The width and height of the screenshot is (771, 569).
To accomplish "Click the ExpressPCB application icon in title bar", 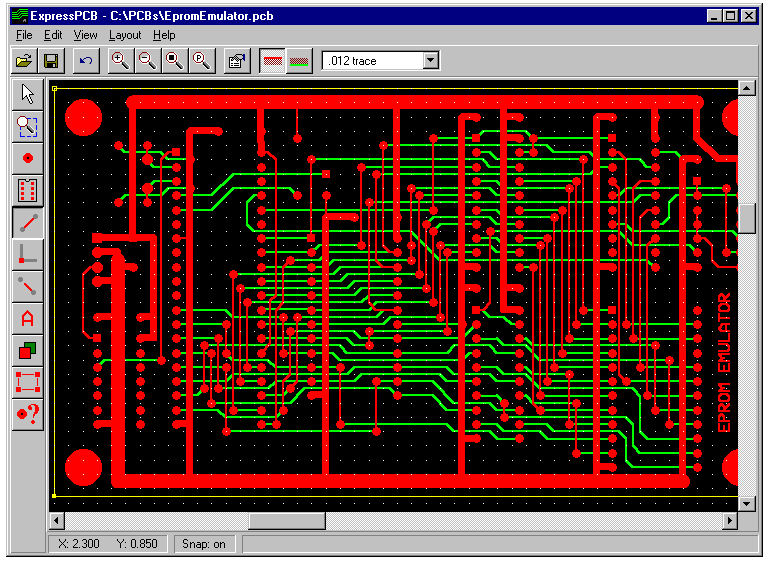I will [x=20, y=16].
